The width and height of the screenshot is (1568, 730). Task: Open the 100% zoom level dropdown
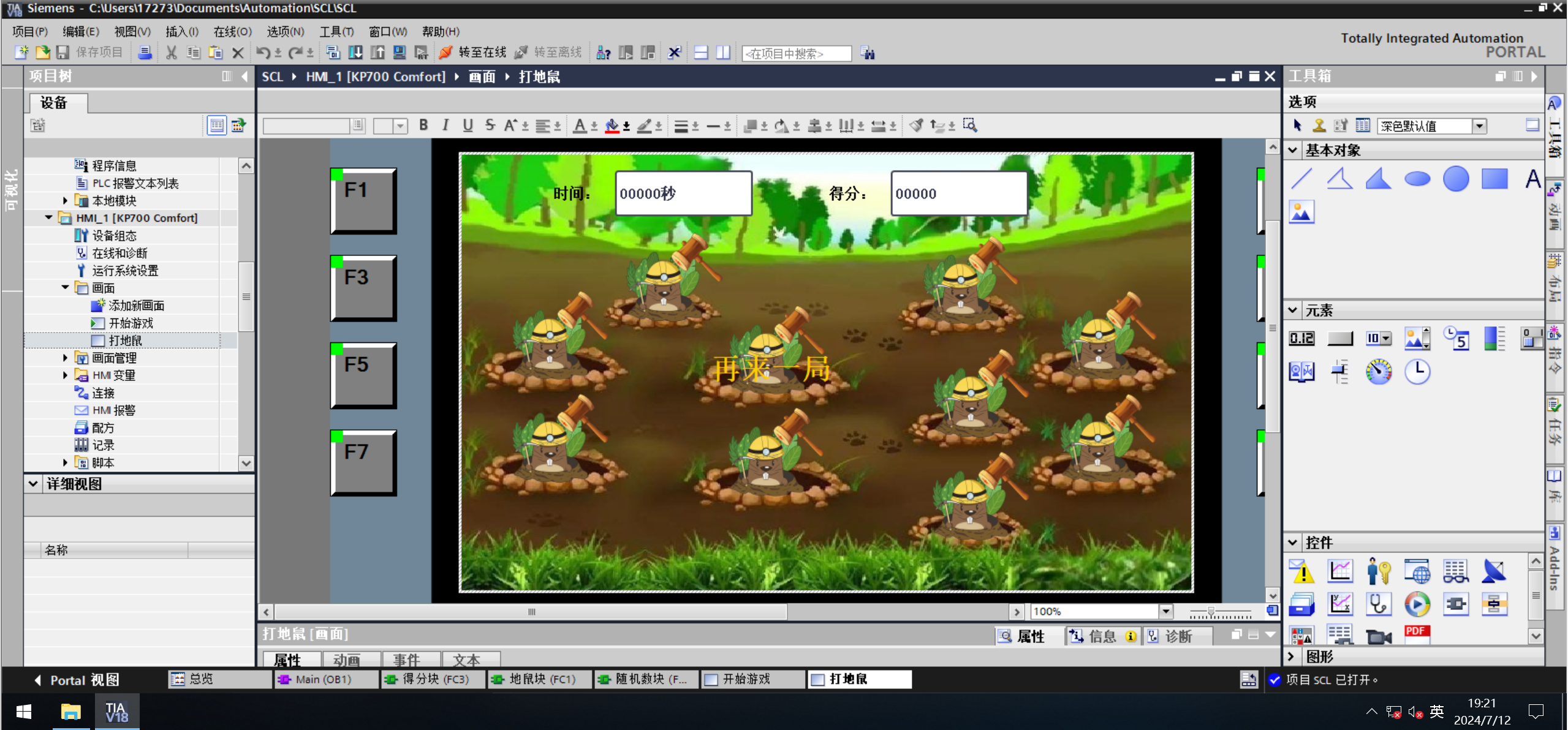[1165, 611]
